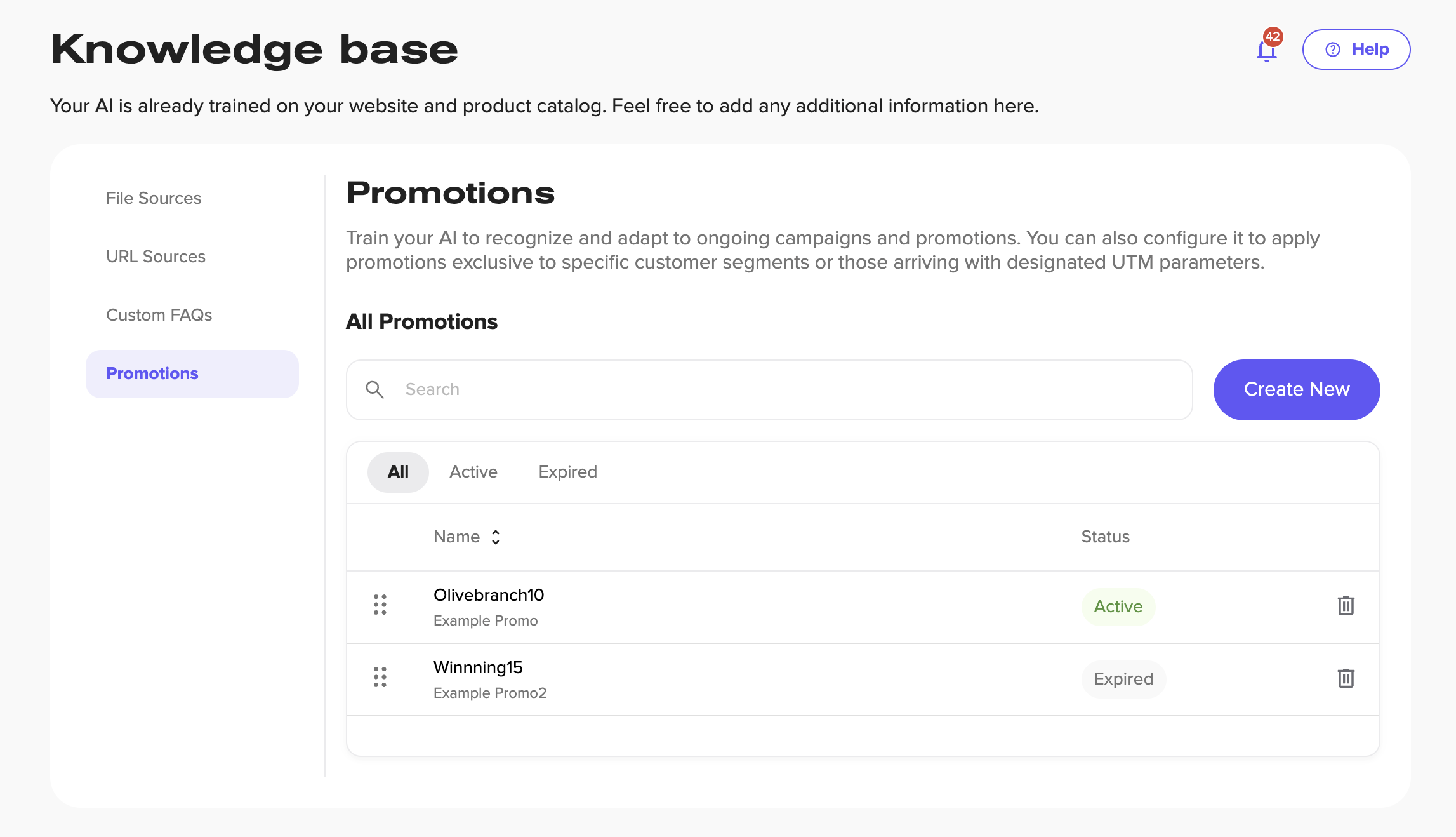Open File Sources in sidebar
Image resolution: width=1456 pixels, height=837 pixels.
tap(154, 198)
